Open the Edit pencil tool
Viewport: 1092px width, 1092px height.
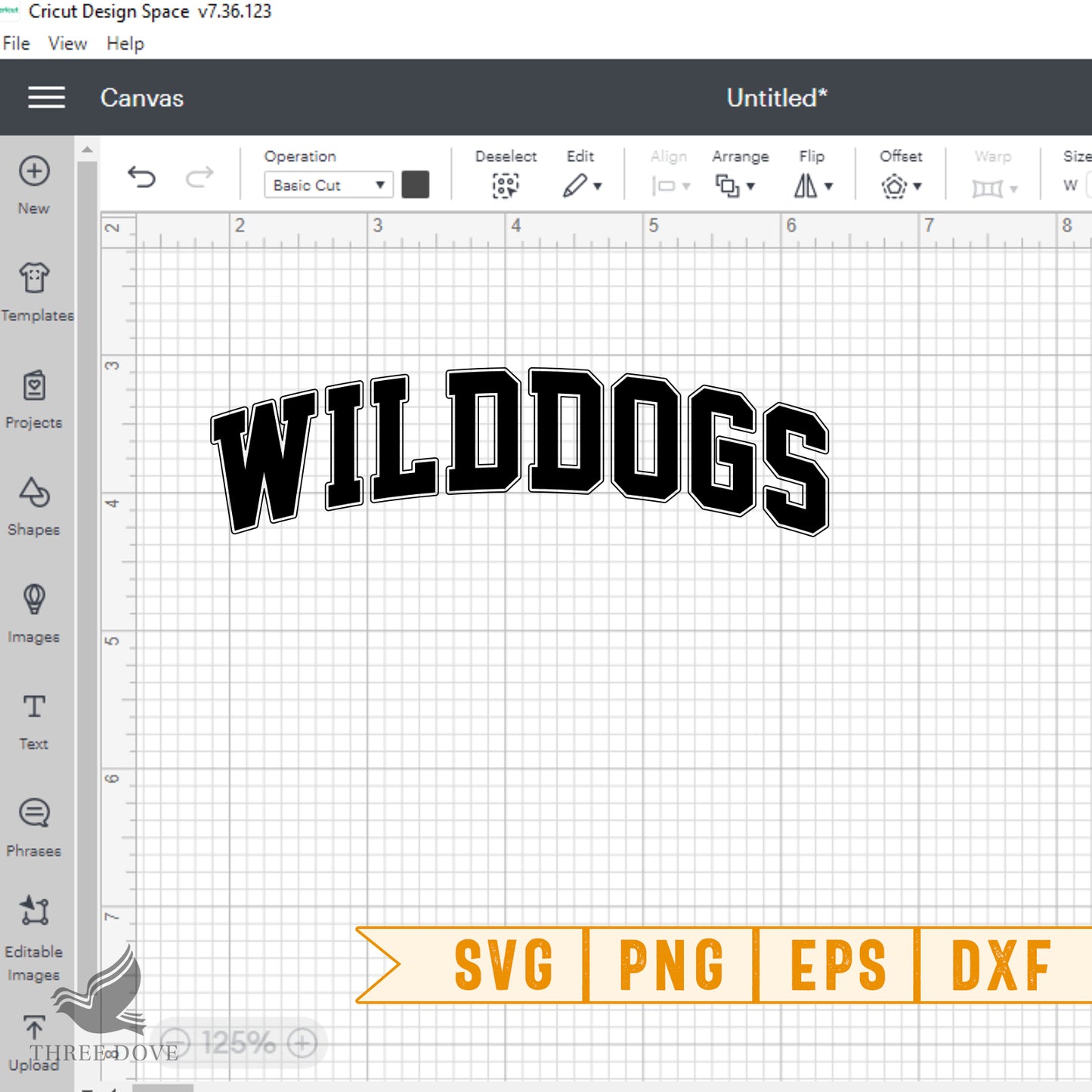(x=575, y=185)
